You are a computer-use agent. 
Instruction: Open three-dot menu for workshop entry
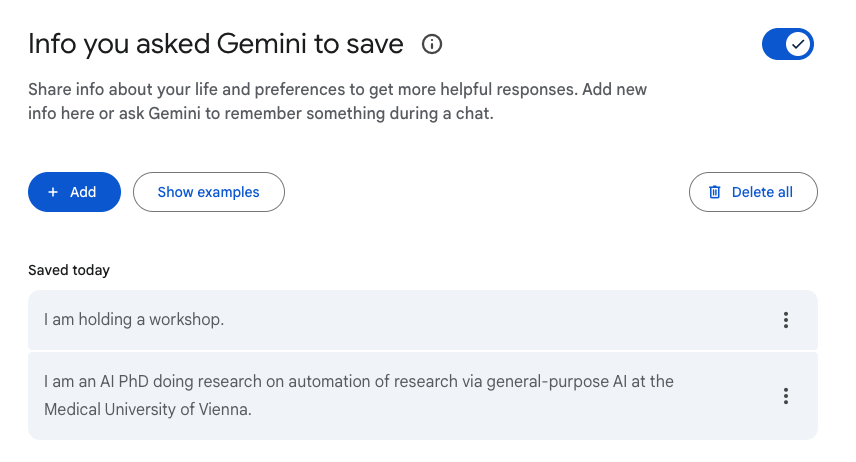click(x=786, y=320)
